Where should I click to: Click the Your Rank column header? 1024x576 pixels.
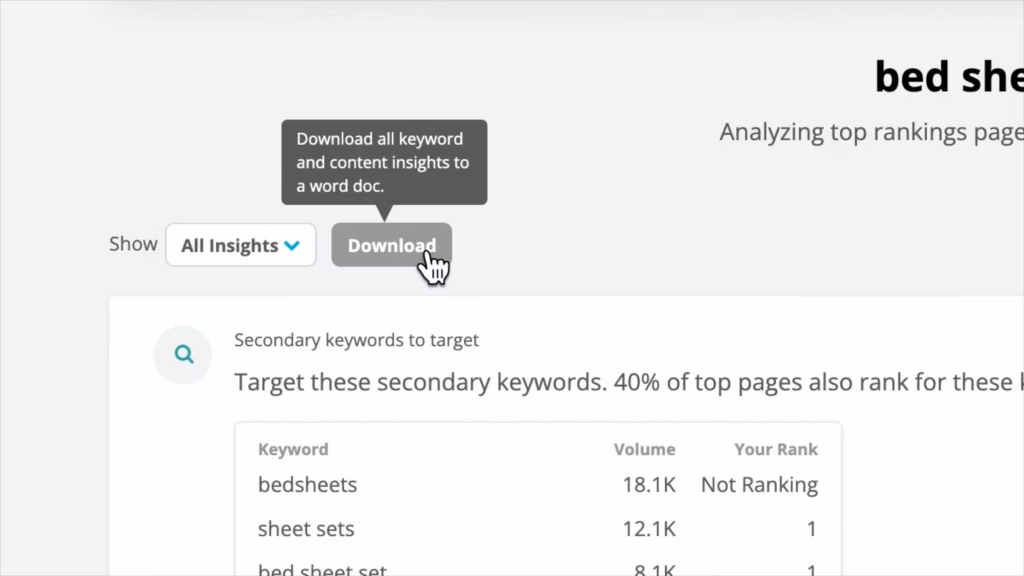[x=776, y=449]
